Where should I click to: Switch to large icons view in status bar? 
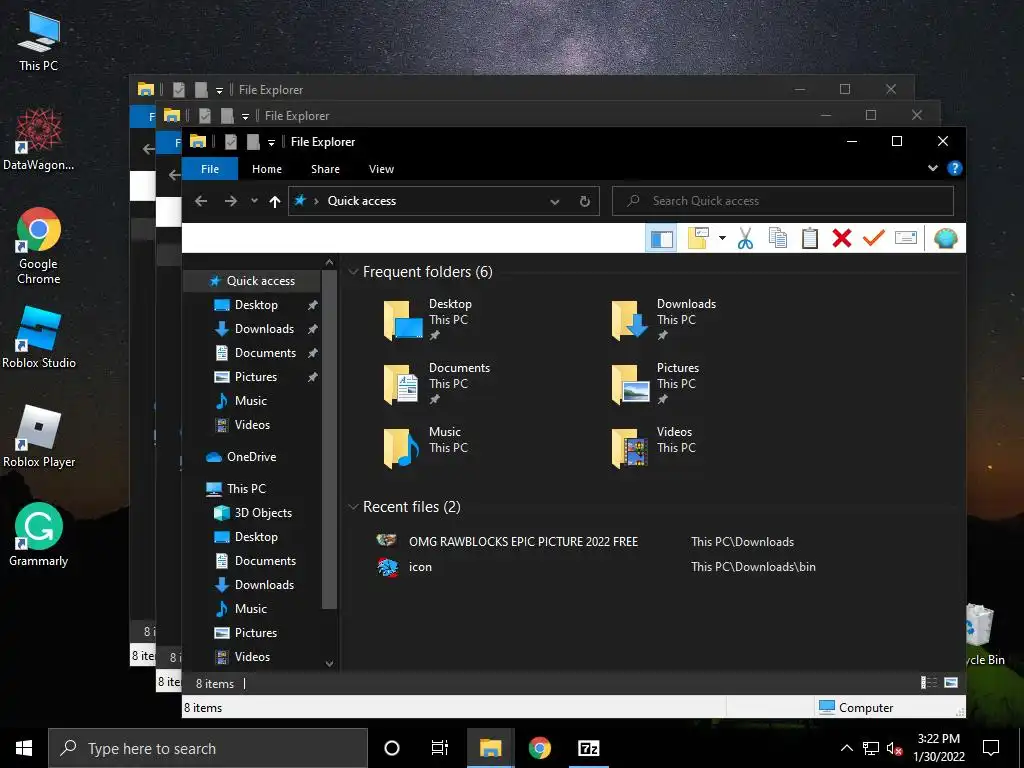tap(952, 682)
